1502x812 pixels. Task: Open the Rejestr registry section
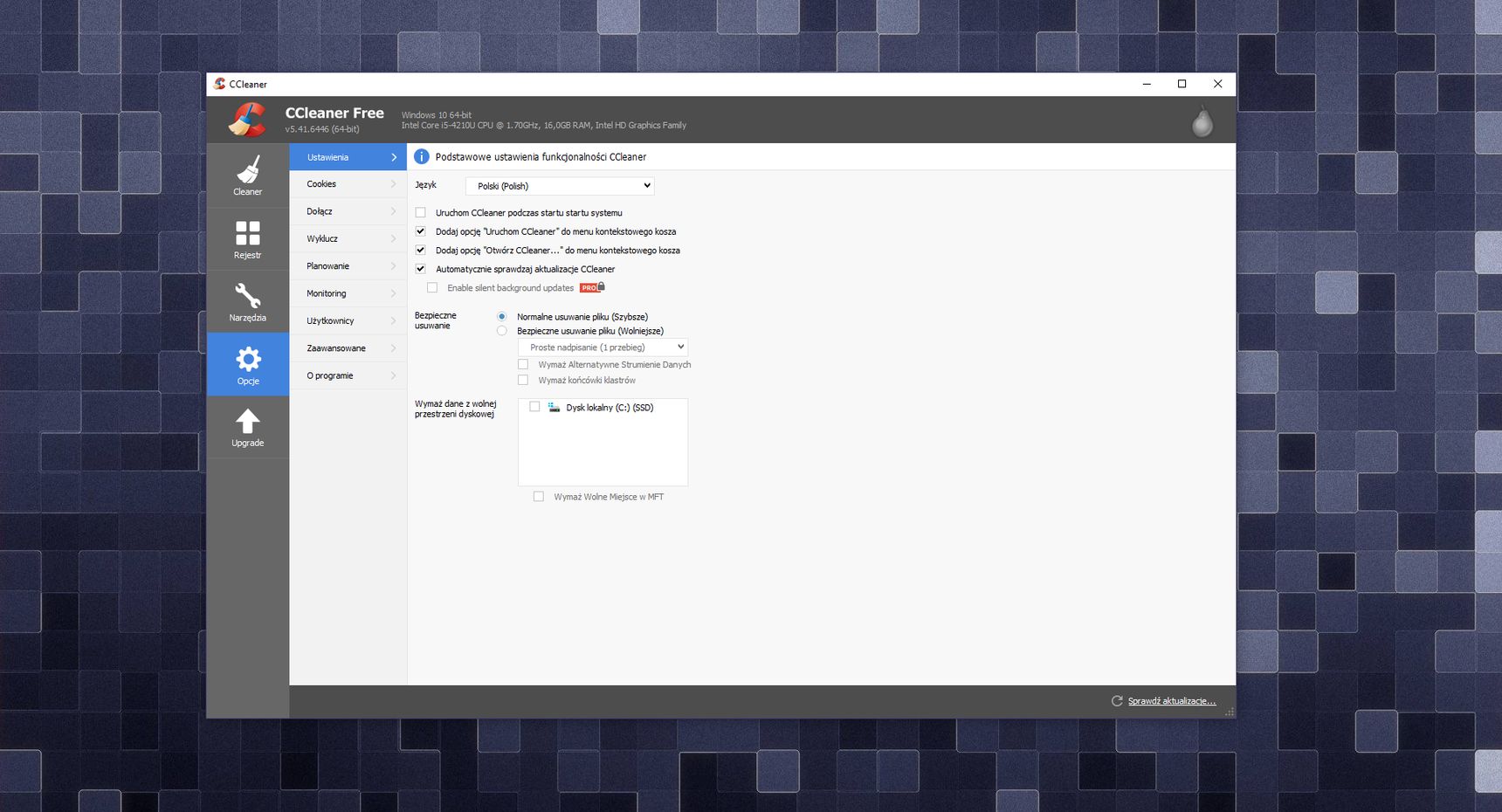coord(248,238)
